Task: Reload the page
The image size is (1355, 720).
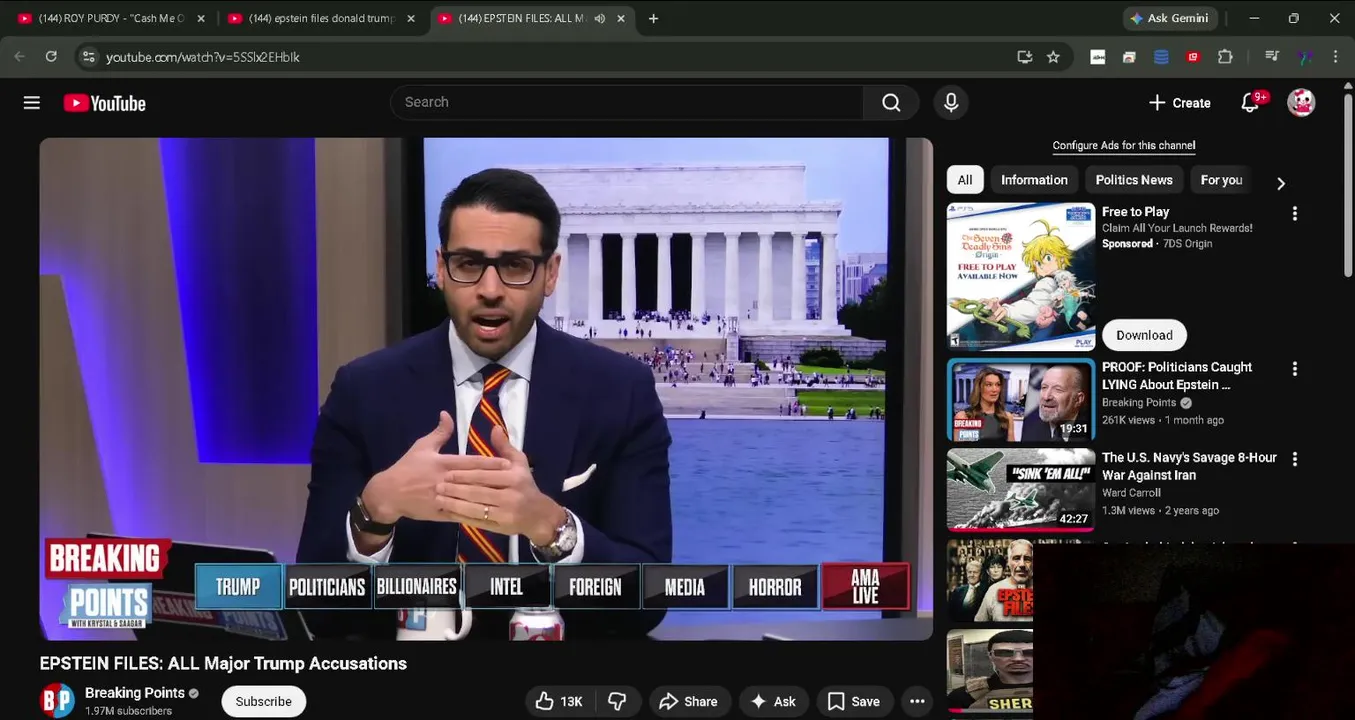Action: pos(51,57)
